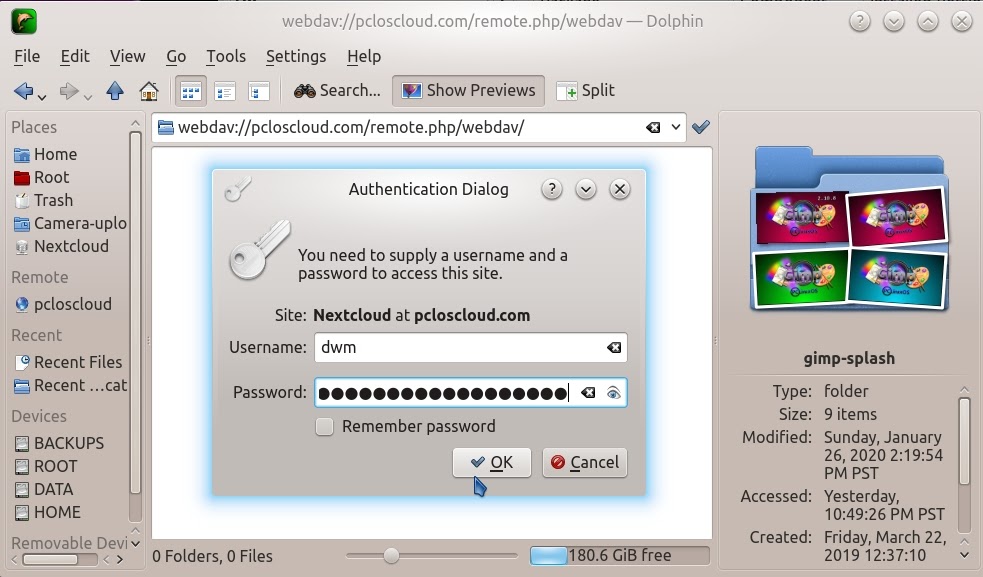Open Search with the binoculars button
This screenshot has width=983, height=577.
337,91
